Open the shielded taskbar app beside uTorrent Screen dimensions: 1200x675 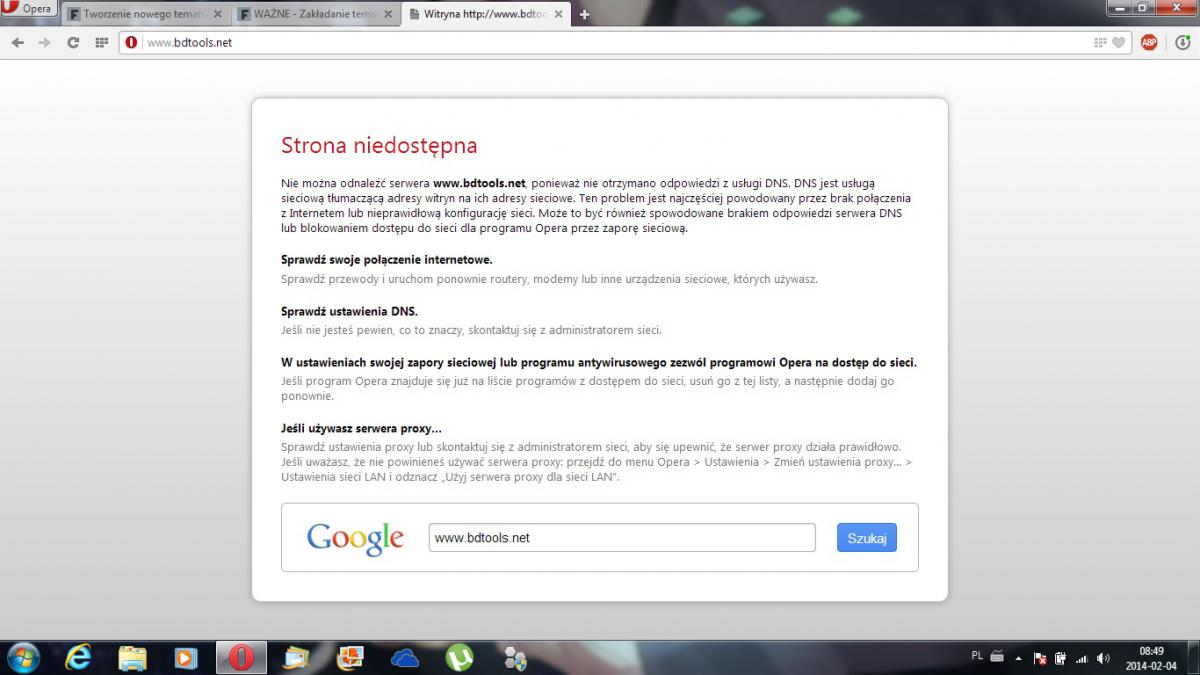coord(515,657)
